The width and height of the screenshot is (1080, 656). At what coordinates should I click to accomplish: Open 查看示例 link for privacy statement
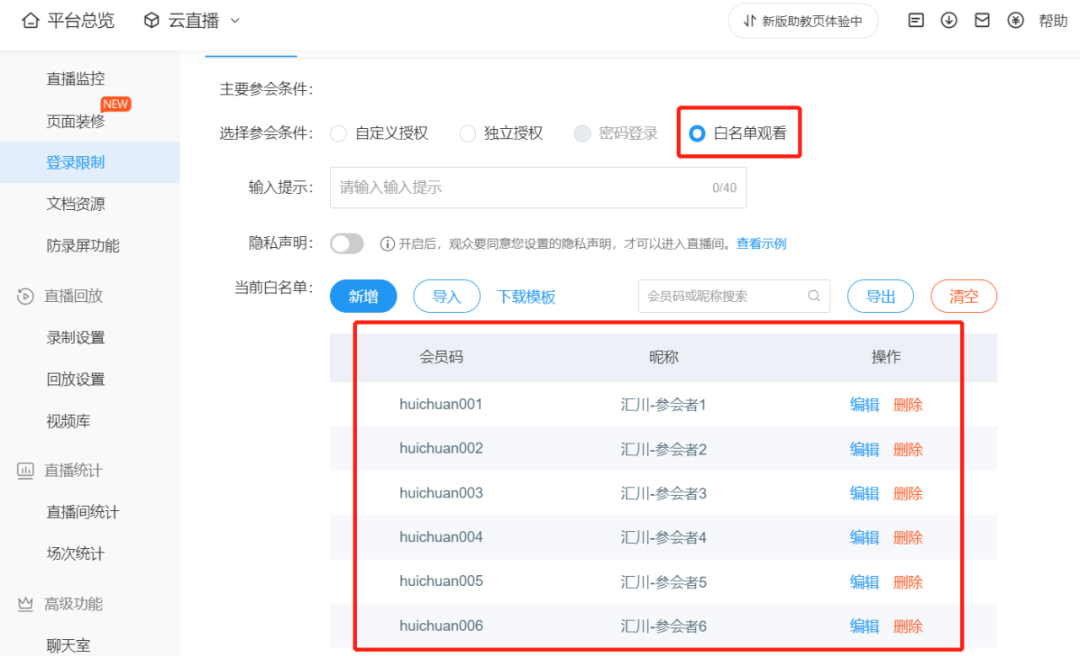[x=761, y=241]
